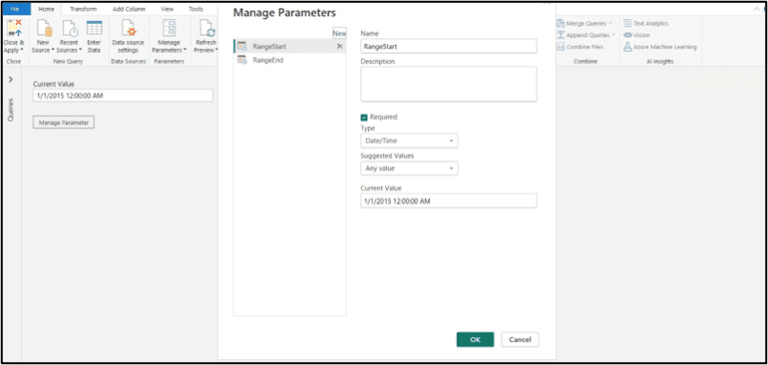This screenshot has width=768, height=365.
Task: Toggle the Required checkbox
Action: coord(364,117)
